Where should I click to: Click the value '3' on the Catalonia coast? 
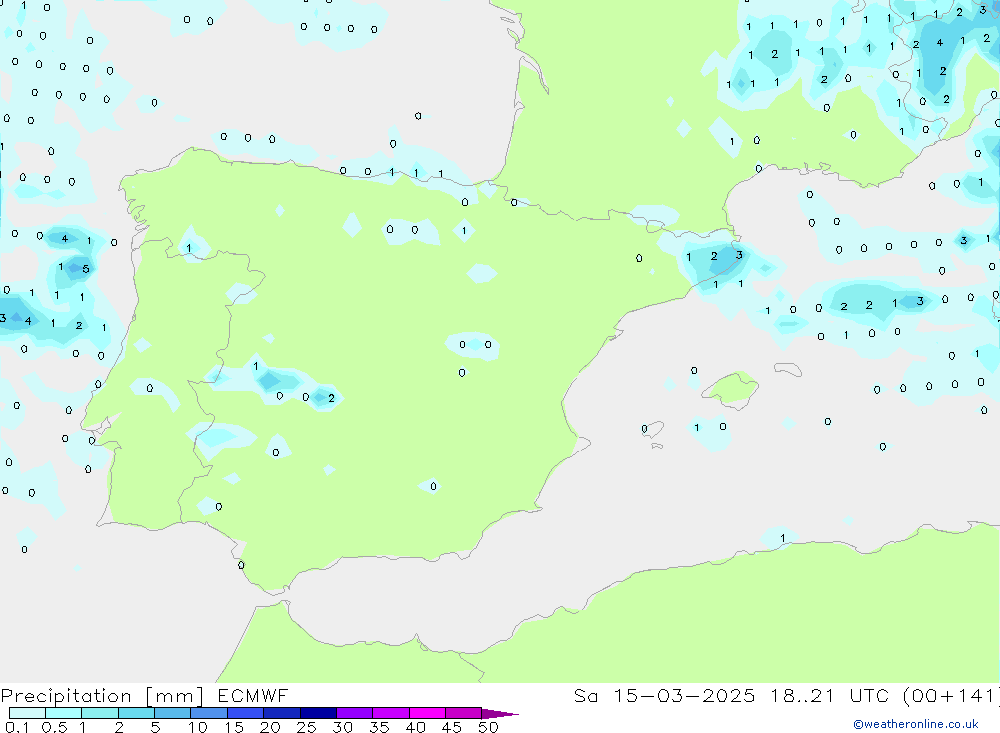(x=739, y=255)
